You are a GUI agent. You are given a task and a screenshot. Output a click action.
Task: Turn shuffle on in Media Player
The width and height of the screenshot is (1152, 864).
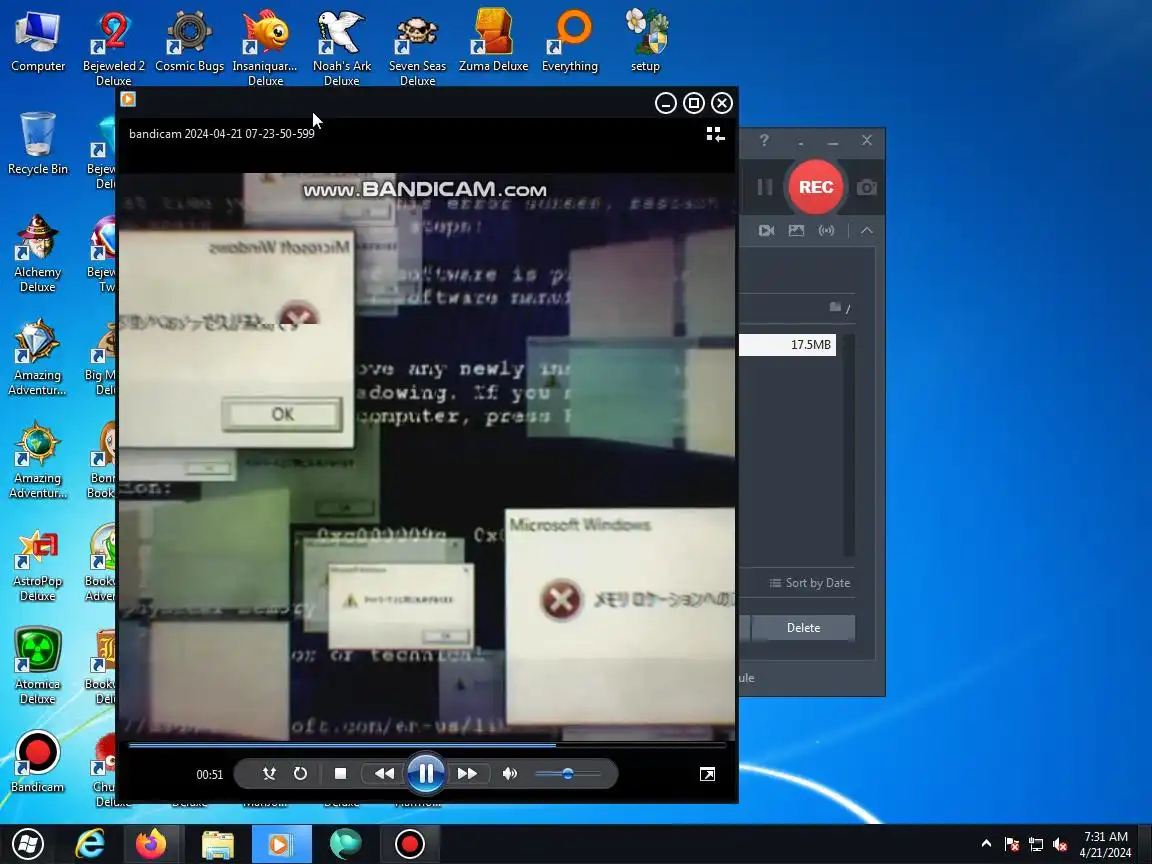coord(269,774)
